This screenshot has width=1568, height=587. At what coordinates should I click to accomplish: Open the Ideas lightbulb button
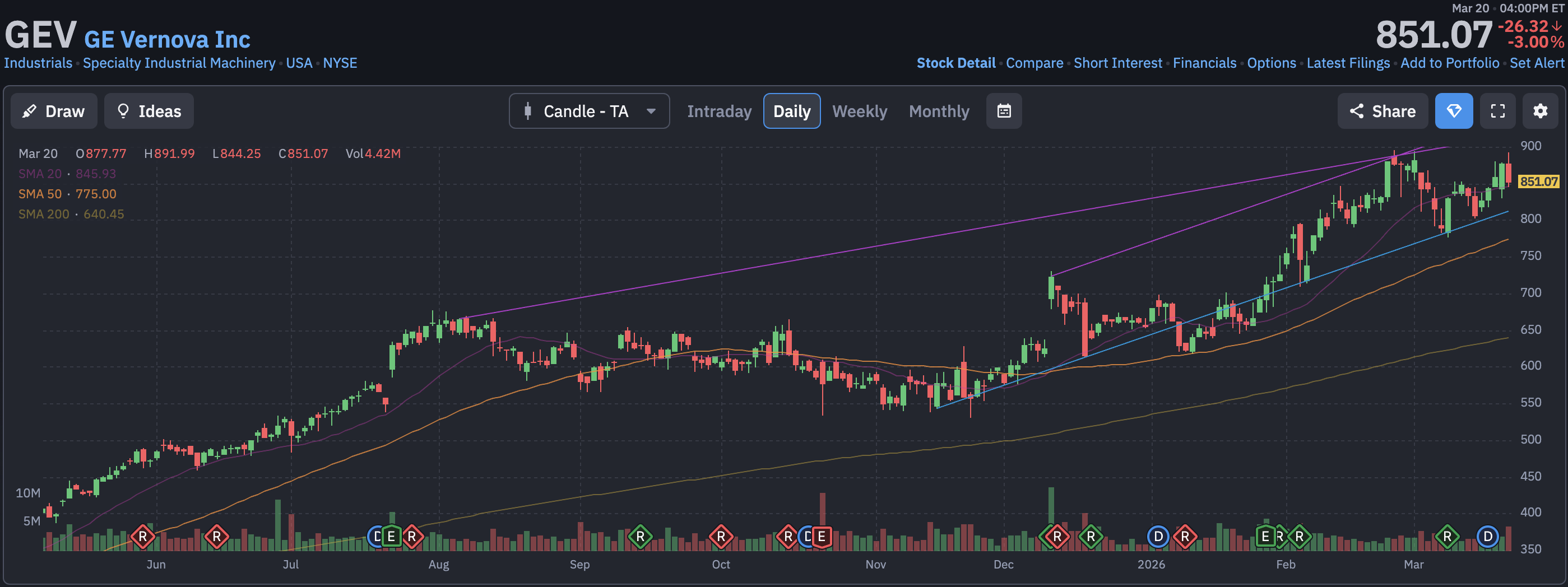coord(149,111)
